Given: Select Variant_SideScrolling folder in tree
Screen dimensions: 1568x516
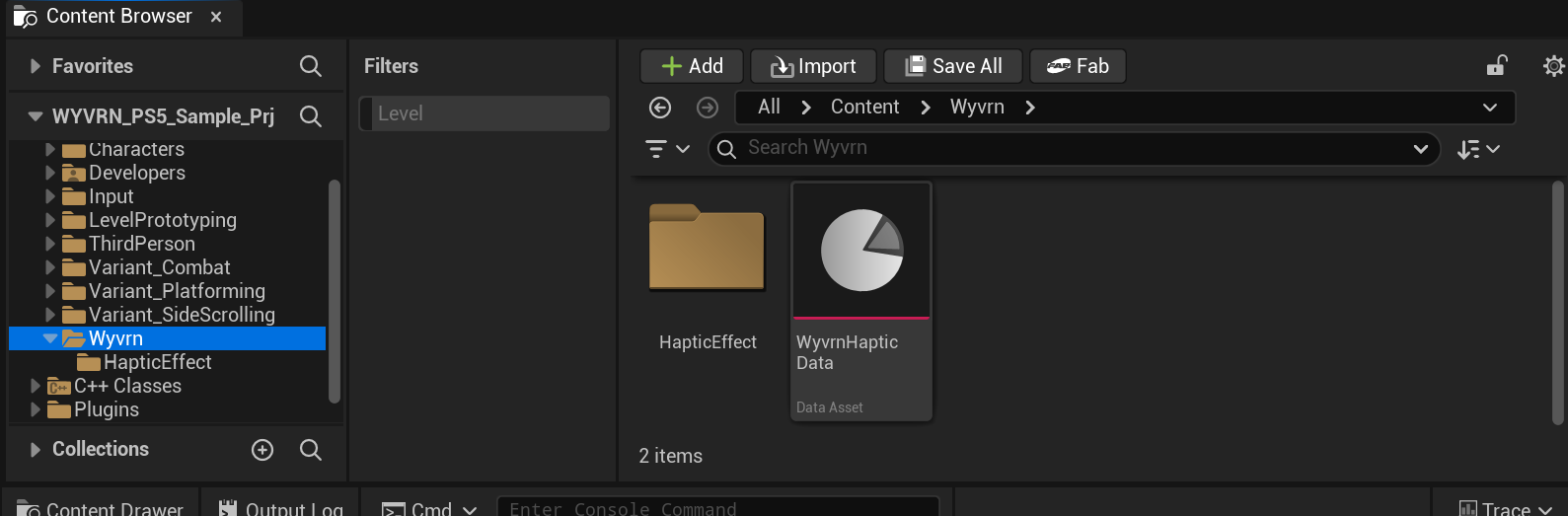Looking at the screenshot, I should 182,315.
